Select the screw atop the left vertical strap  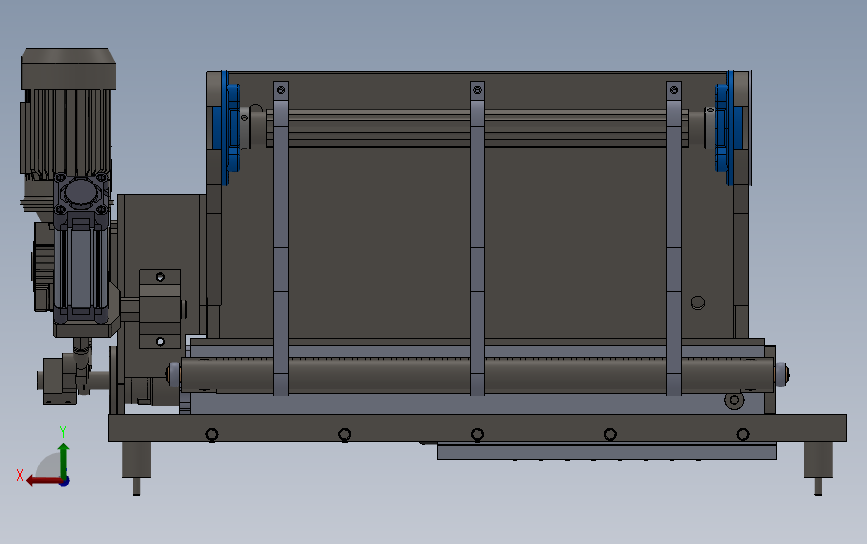tap(281, 90)
